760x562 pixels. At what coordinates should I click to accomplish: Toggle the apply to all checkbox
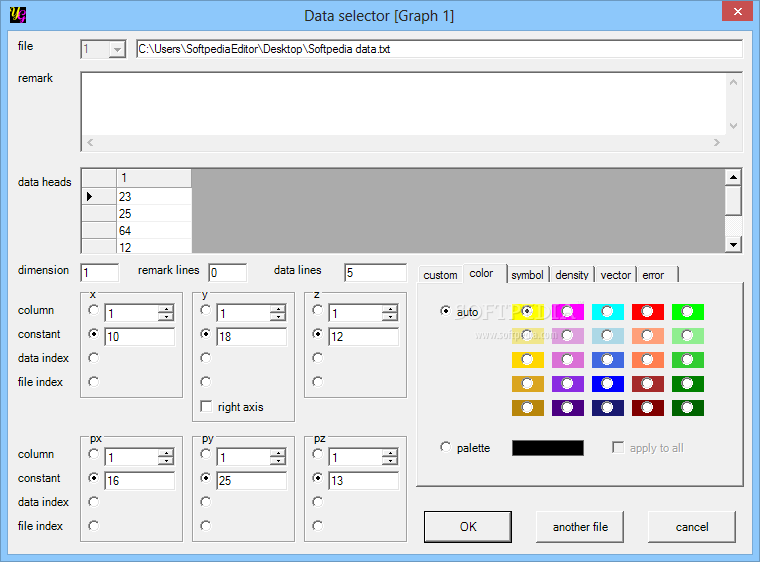pyautogui.click(x=618, y=447)
